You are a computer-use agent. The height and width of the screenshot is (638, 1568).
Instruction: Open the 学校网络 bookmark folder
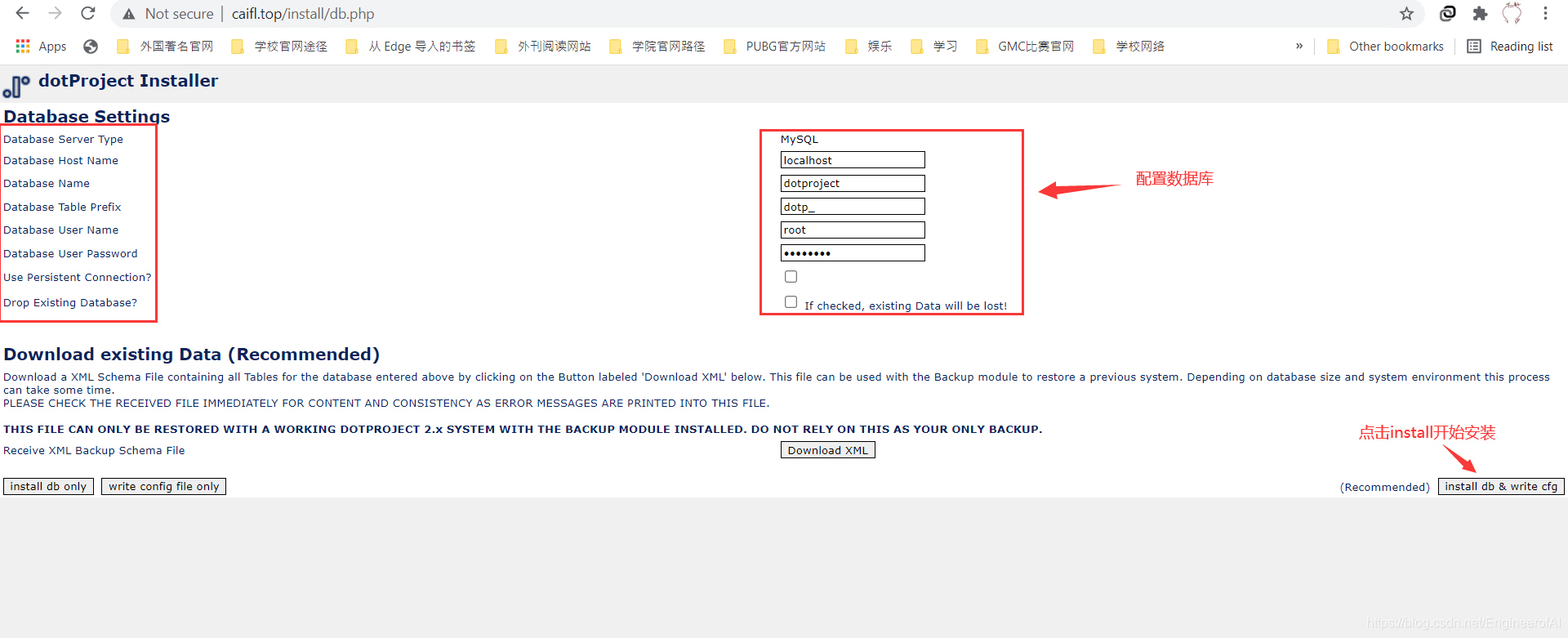(1129, 47)
